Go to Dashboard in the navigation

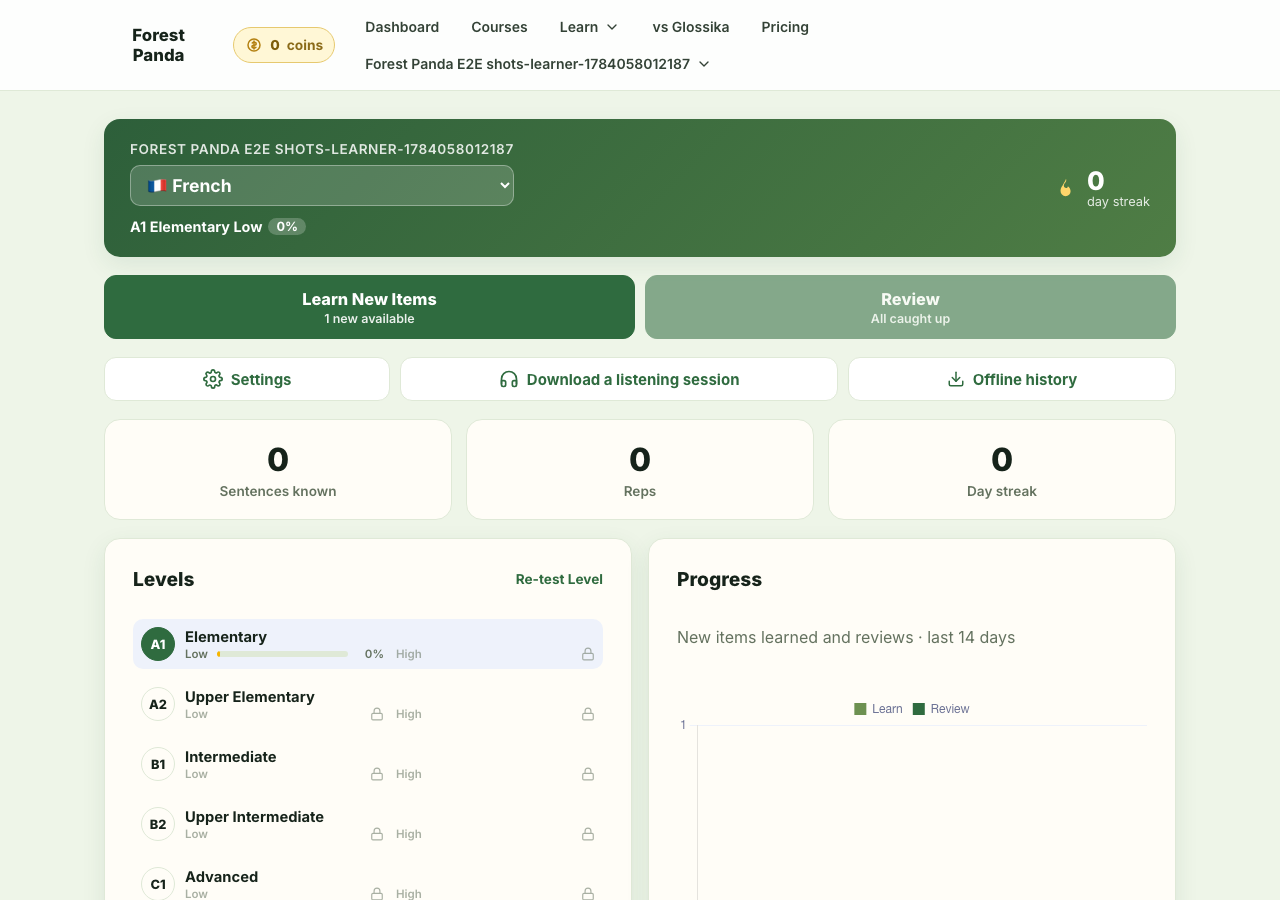point(402,27)
